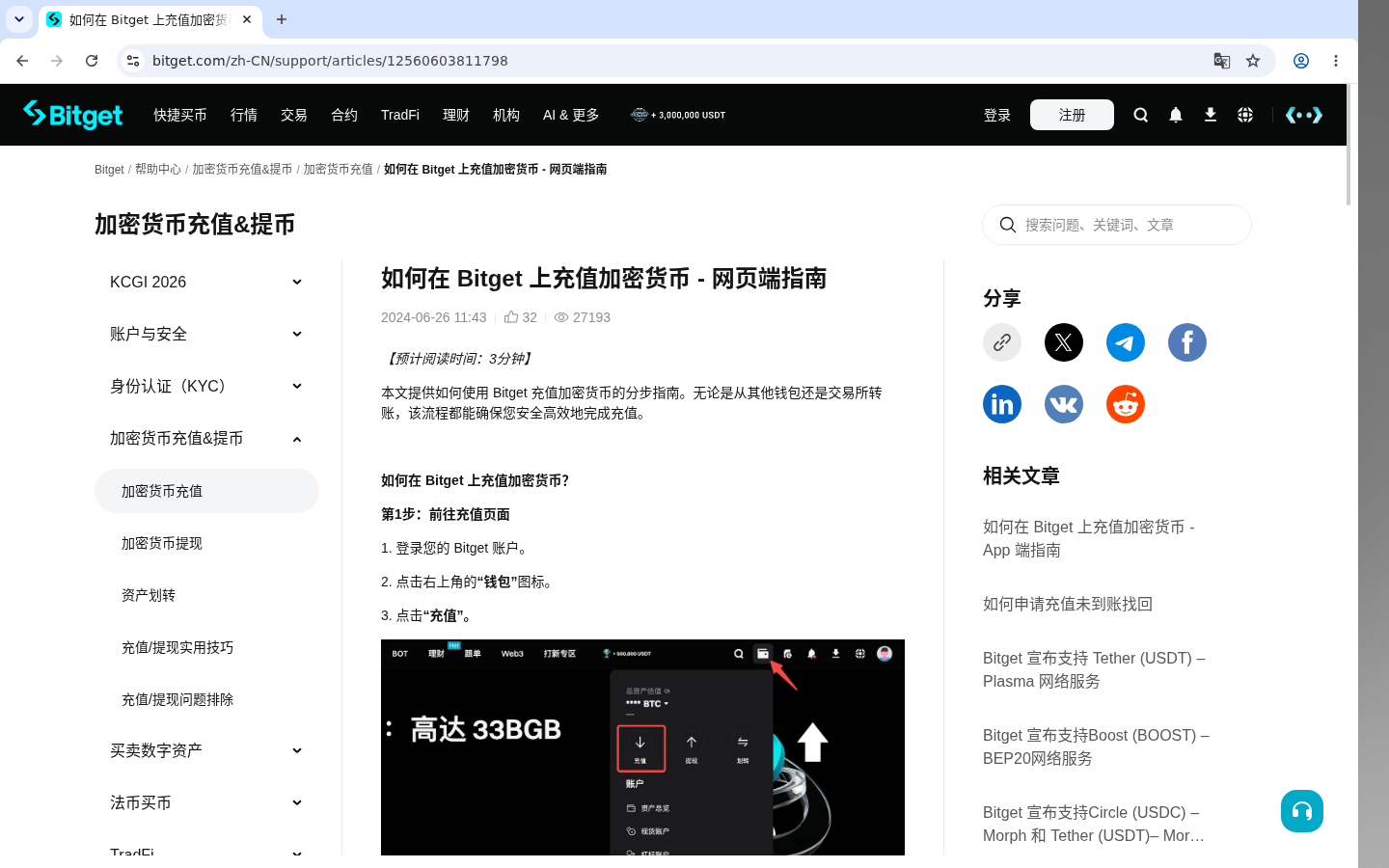Select 资产划转 sidebar item

click(206, 595)
